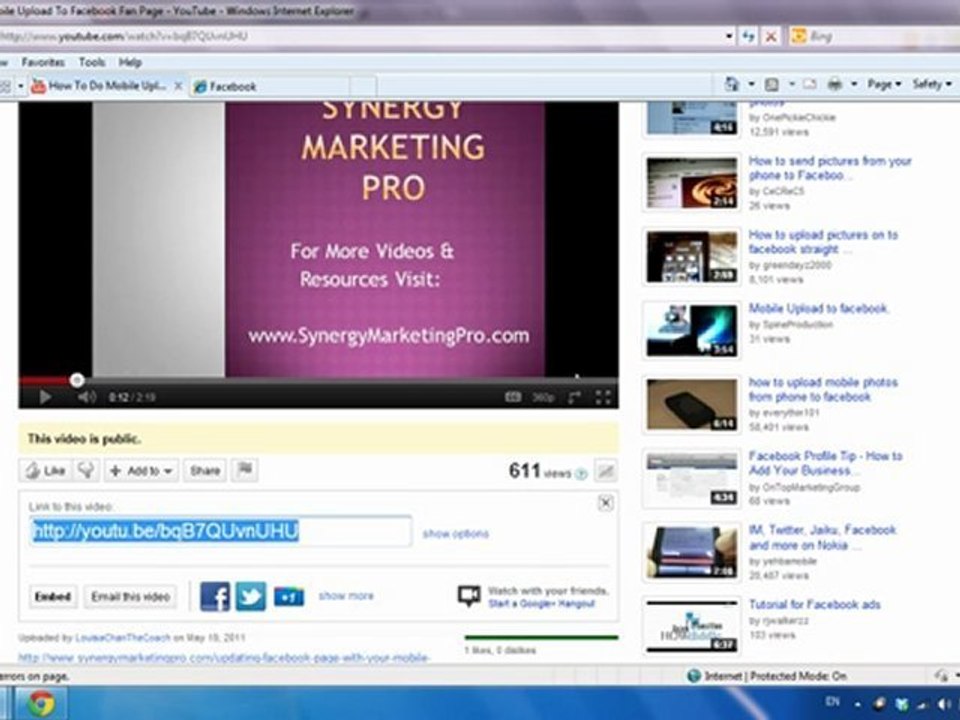This screenshot has height=720, width=960.
Task: Seek along the video progress bar
Action: pos(318,381)
